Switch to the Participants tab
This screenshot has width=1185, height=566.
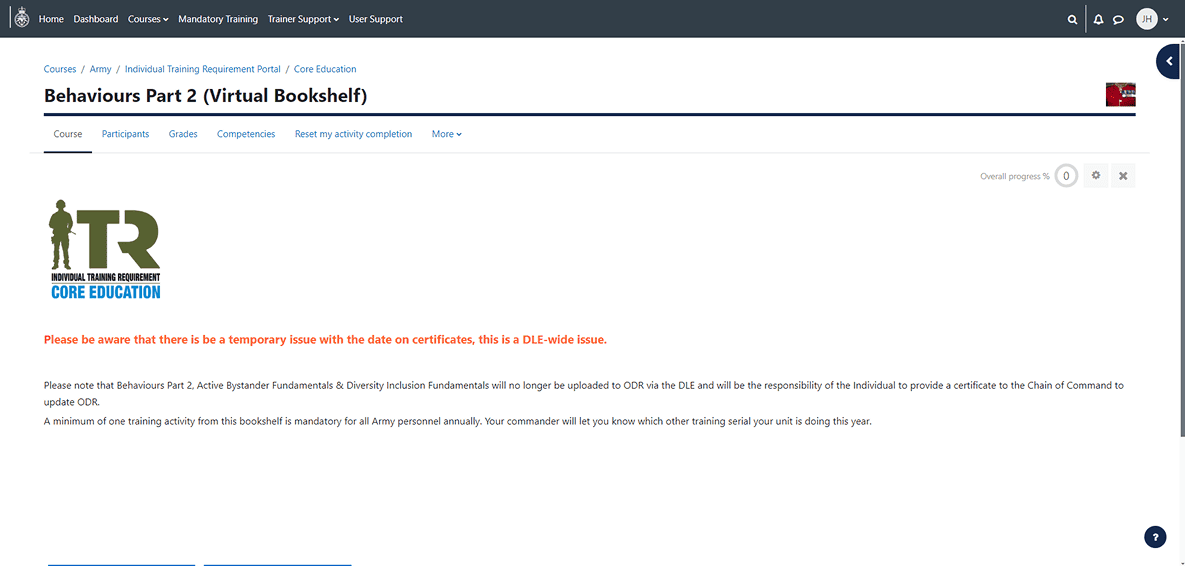[125, 134]
